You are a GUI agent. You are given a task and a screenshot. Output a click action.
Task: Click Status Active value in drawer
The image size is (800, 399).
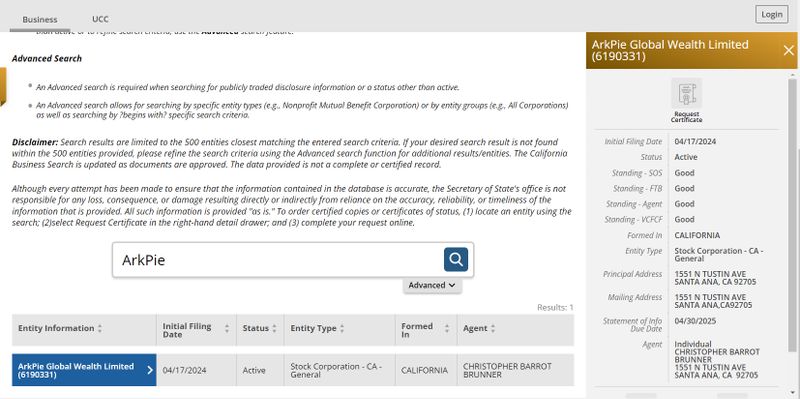686,157
